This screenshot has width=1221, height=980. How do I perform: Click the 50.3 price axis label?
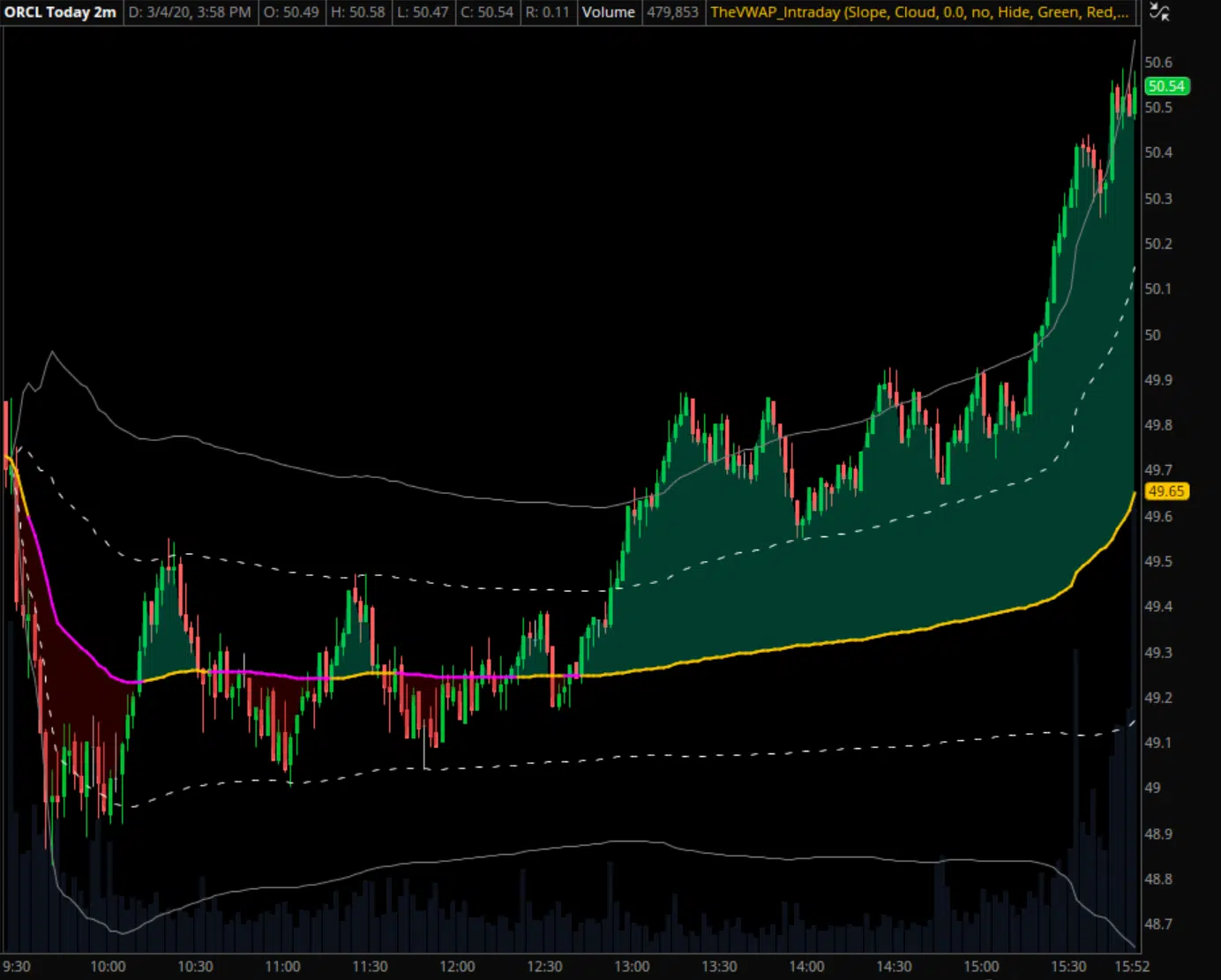1158,198
